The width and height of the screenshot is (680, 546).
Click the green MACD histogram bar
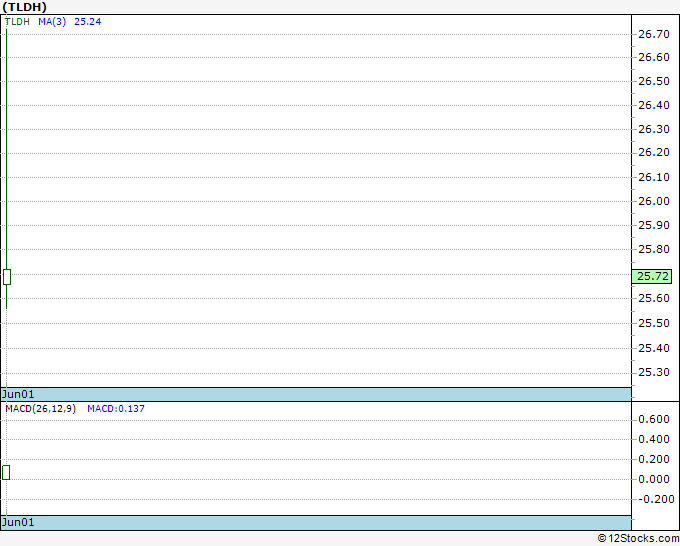6,472
